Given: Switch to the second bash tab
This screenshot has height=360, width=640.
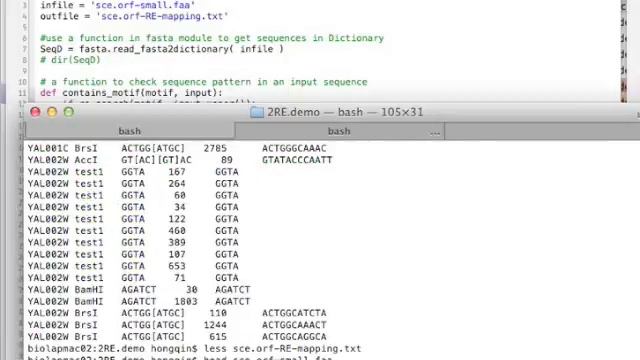Looking at the screenshot, I should coord(339,131).
